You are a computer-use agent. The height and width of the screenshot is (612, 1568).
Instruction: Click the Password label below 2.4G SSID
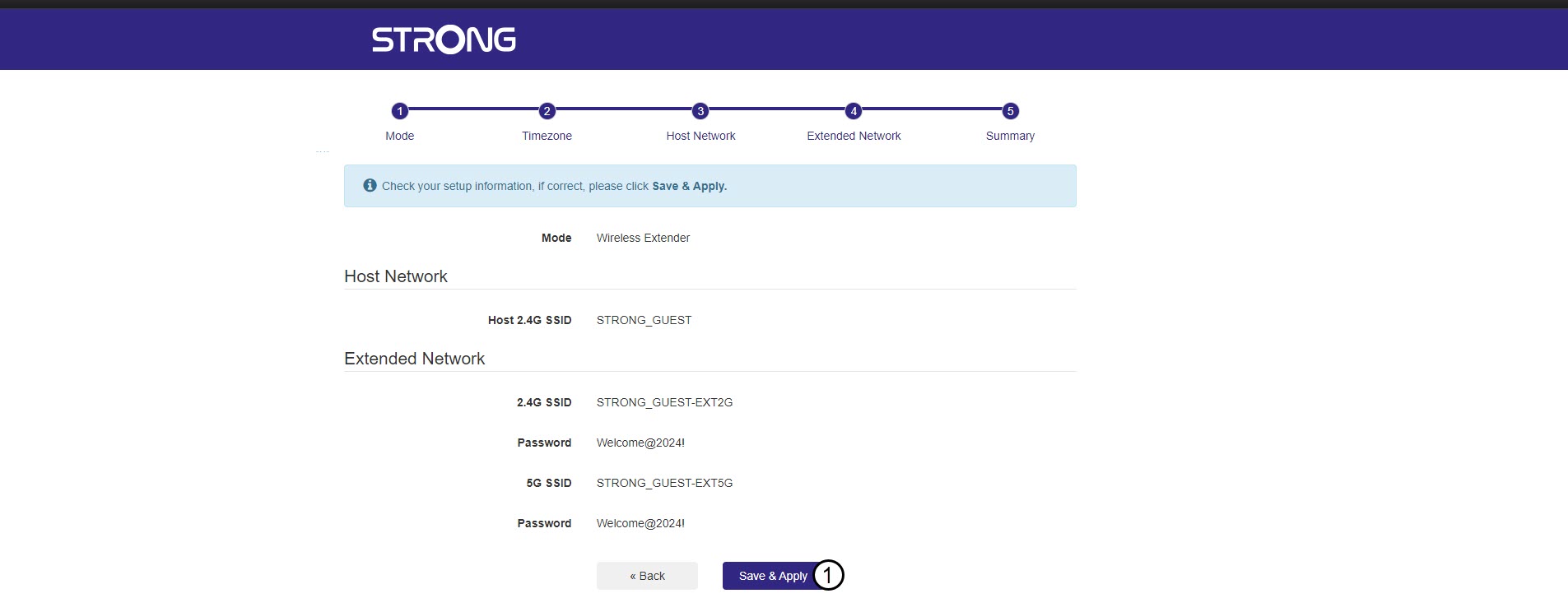tap(544, 443)
